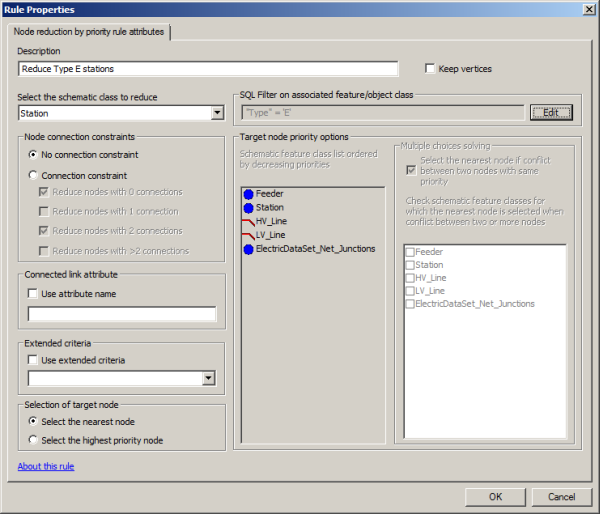Click the LV_Line red line icon
Viewport: 600px width, 514px height.
248,235
